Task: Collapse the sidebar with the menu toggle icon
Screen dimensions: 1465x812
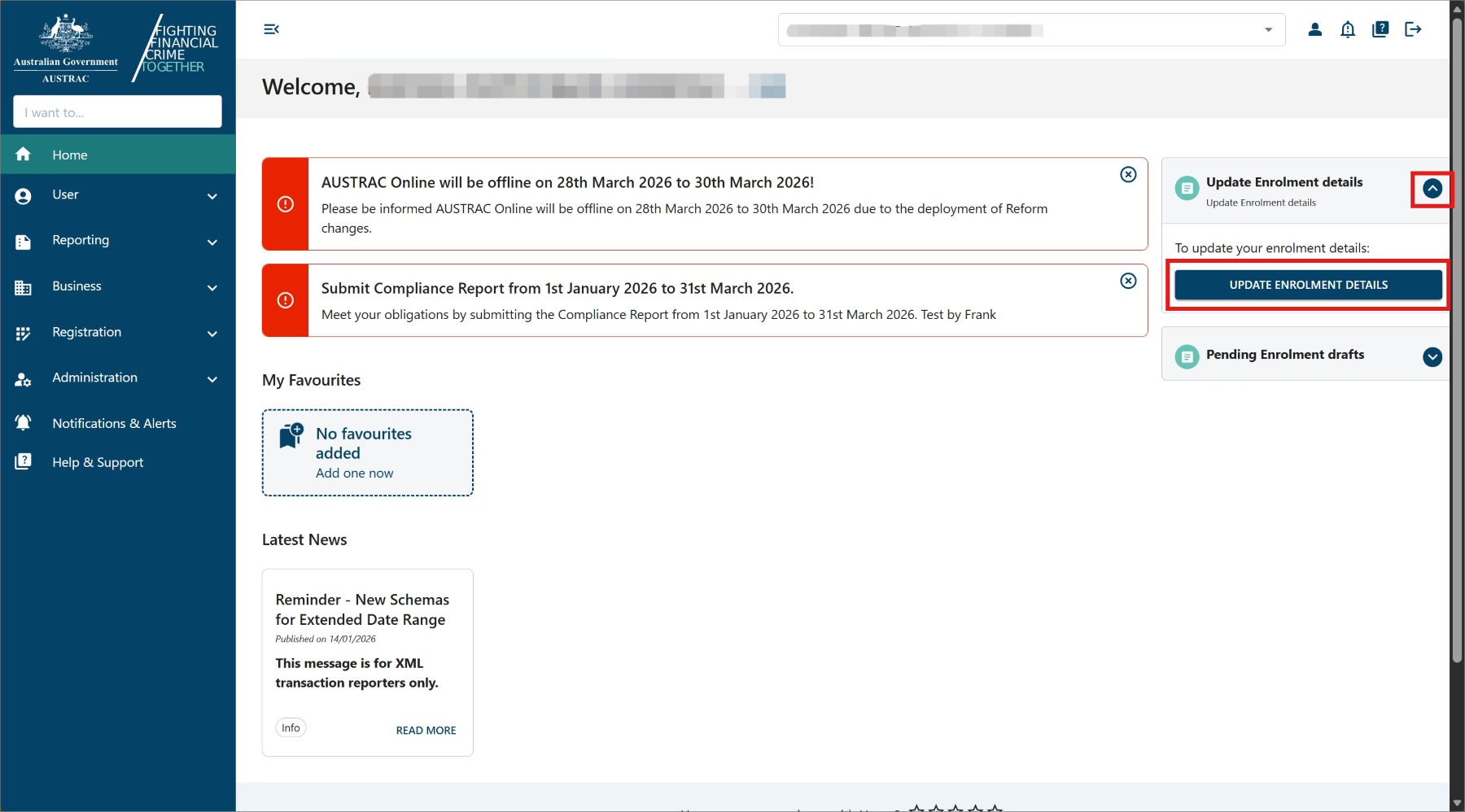Action: tap(271, 29)
